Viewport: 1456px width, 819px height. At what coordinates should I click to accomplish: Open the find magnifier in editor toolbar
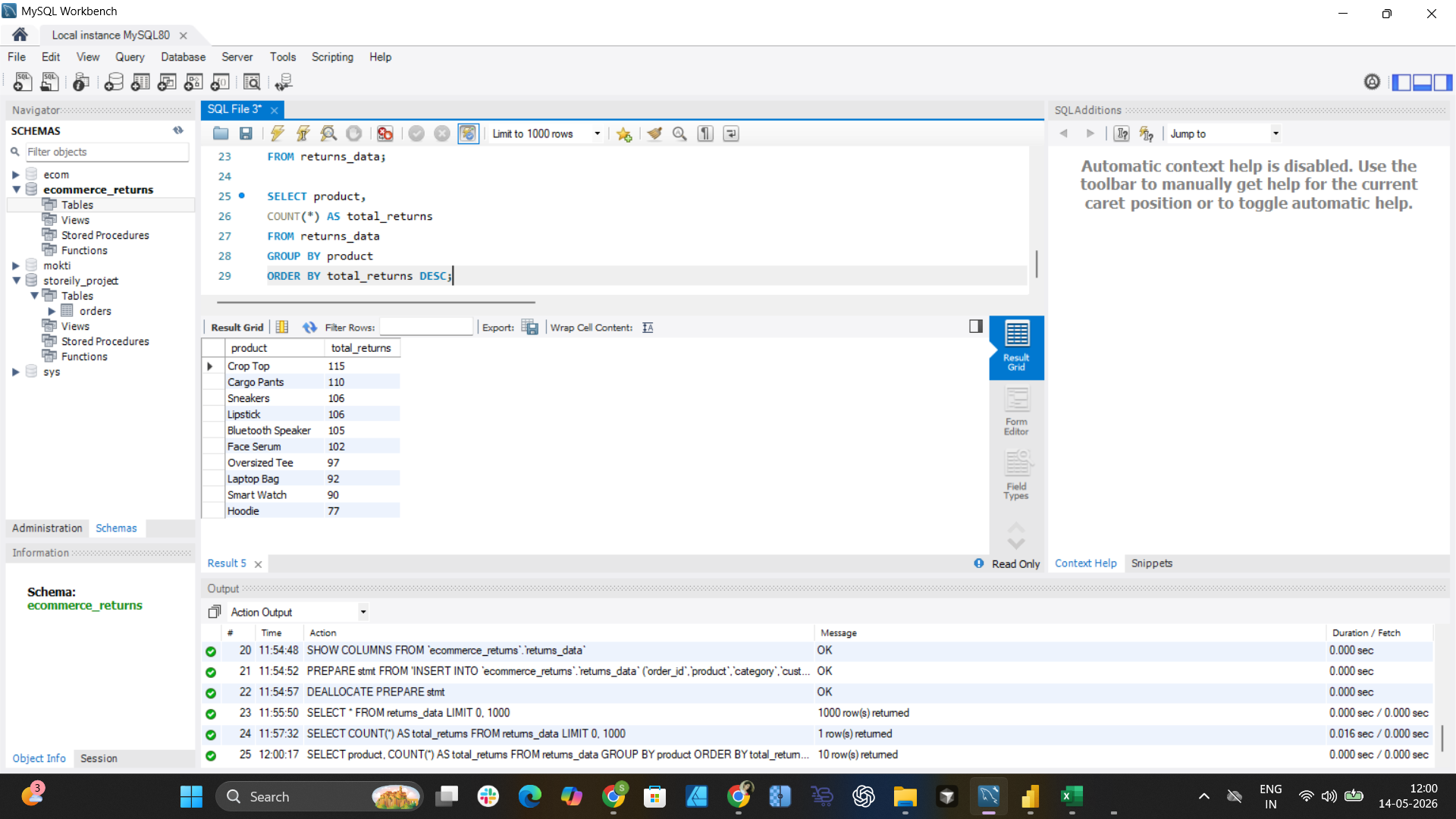tap(680, 133)
